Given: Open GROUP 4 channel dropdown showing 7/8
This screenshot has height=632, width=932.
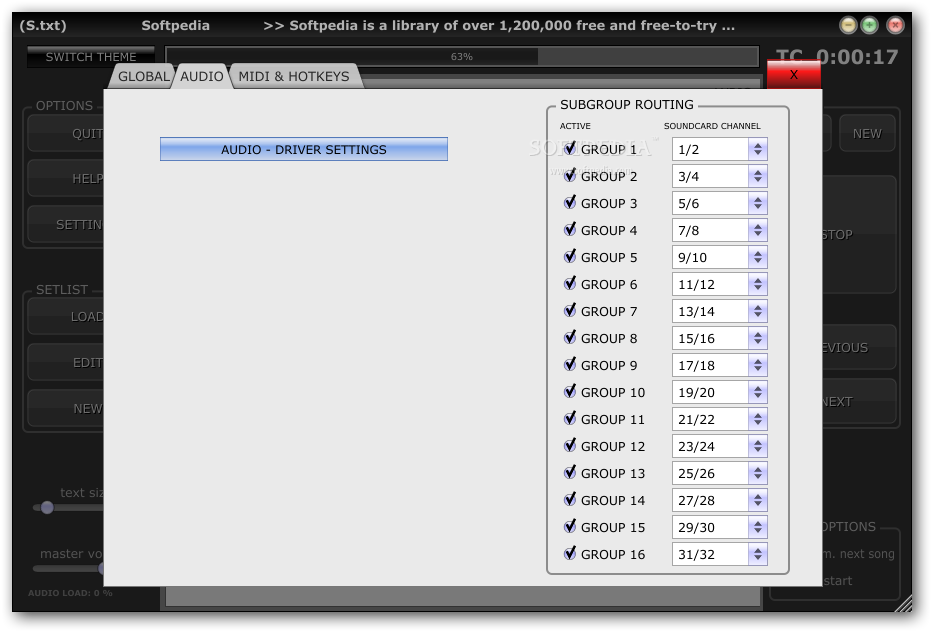Looking at the screenshot, I should point(719,230).
